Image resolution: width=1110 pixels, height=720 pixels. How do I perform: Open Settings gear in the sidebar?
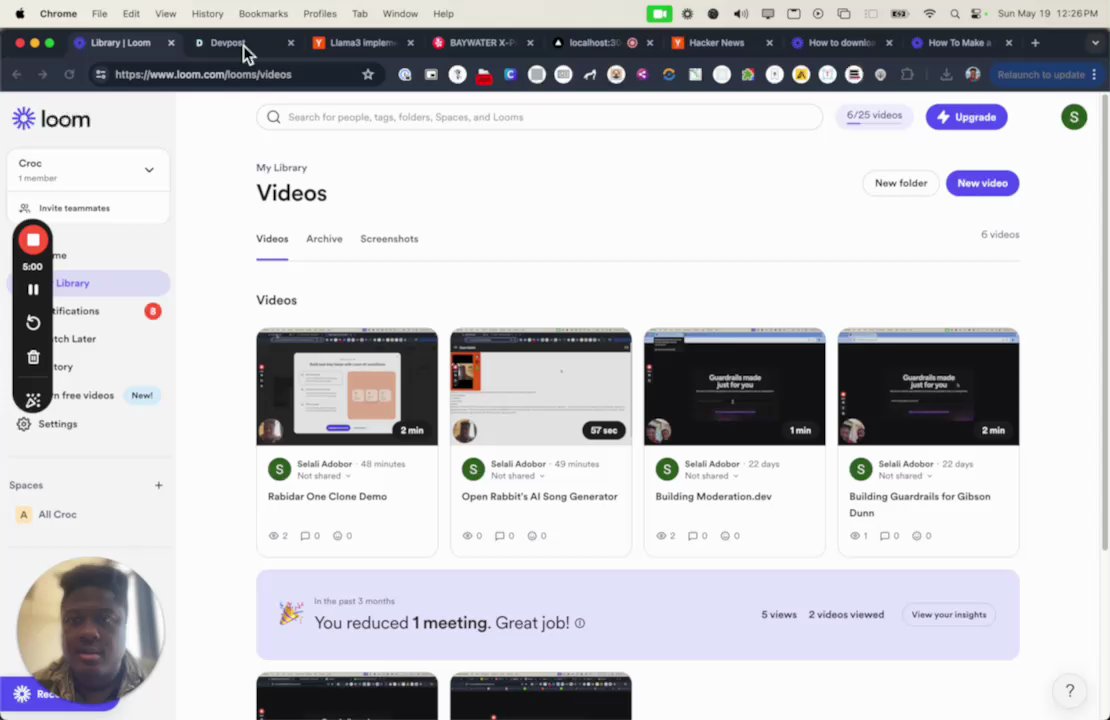[x=23, y=424]
